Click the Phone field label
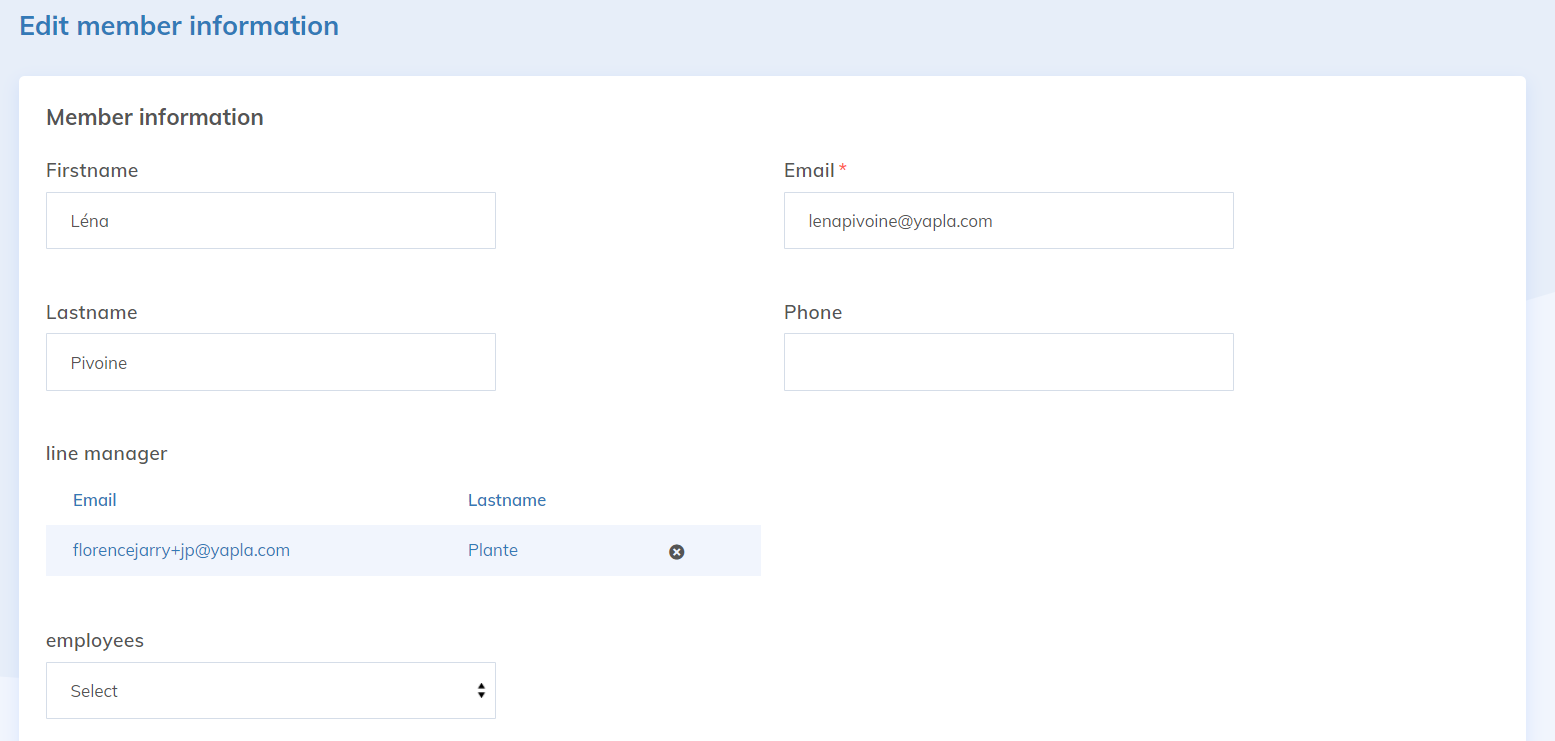The image size is (1555, 741). (812, 313)
